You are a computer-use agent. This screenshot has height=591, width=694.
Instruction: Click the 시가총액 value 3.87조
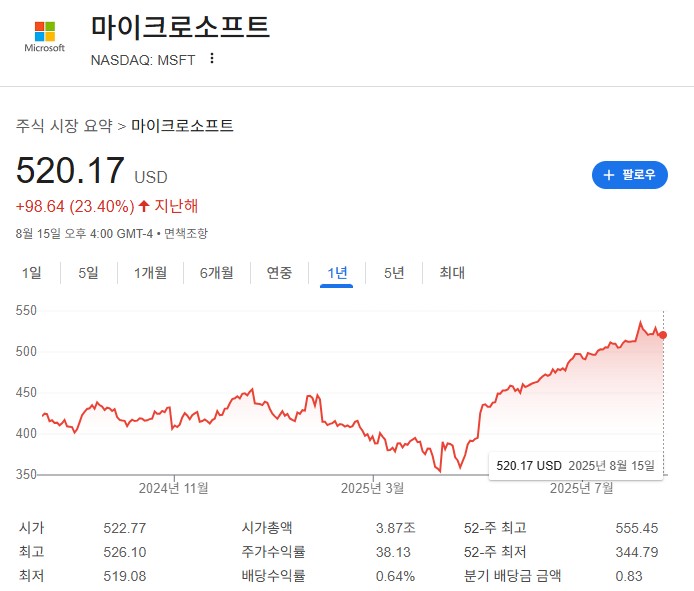click(396, 528)
